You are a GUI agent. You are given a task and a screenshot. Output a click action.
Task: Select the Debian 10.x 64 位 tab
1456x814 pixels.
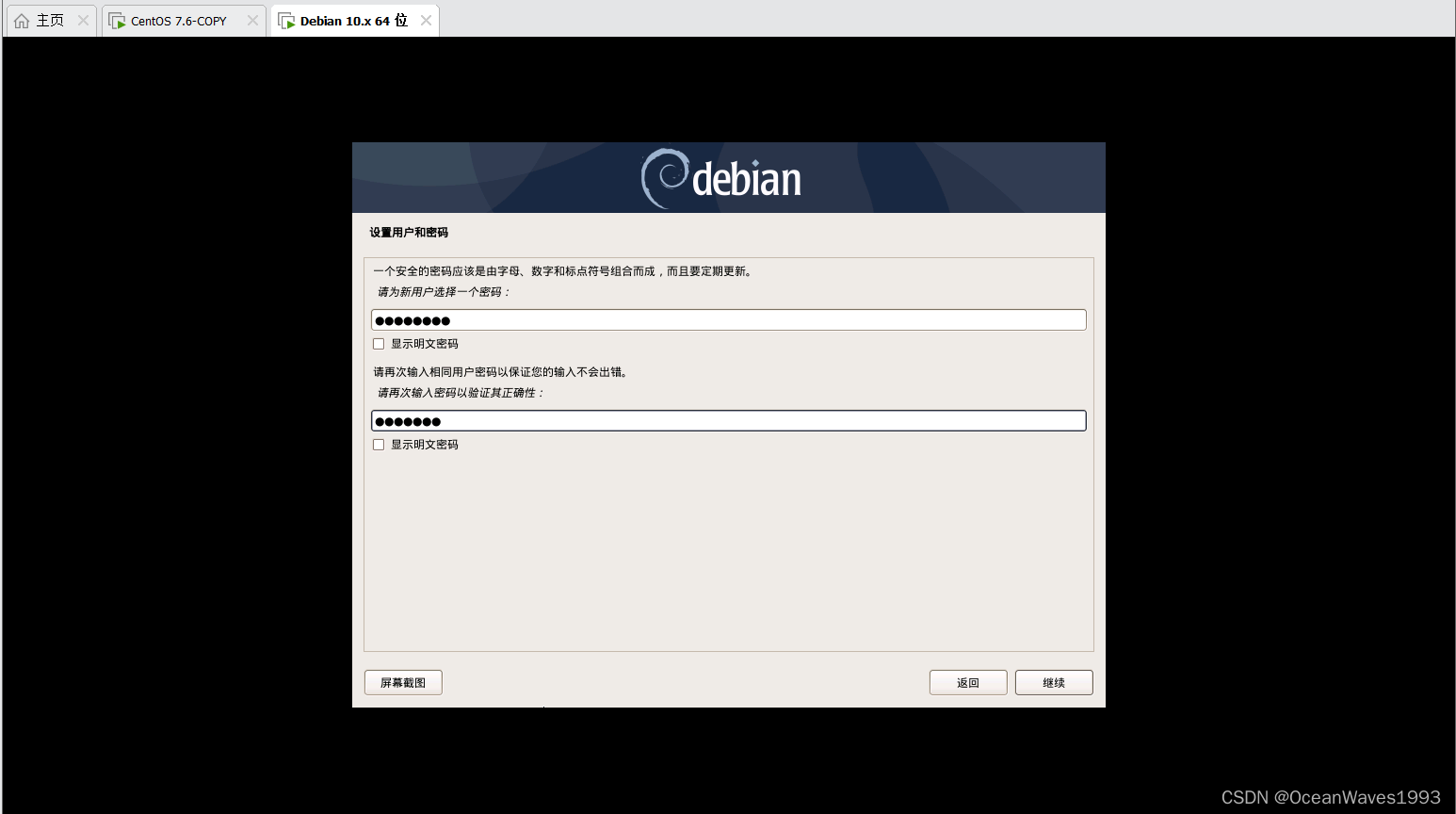coord(353,21)
